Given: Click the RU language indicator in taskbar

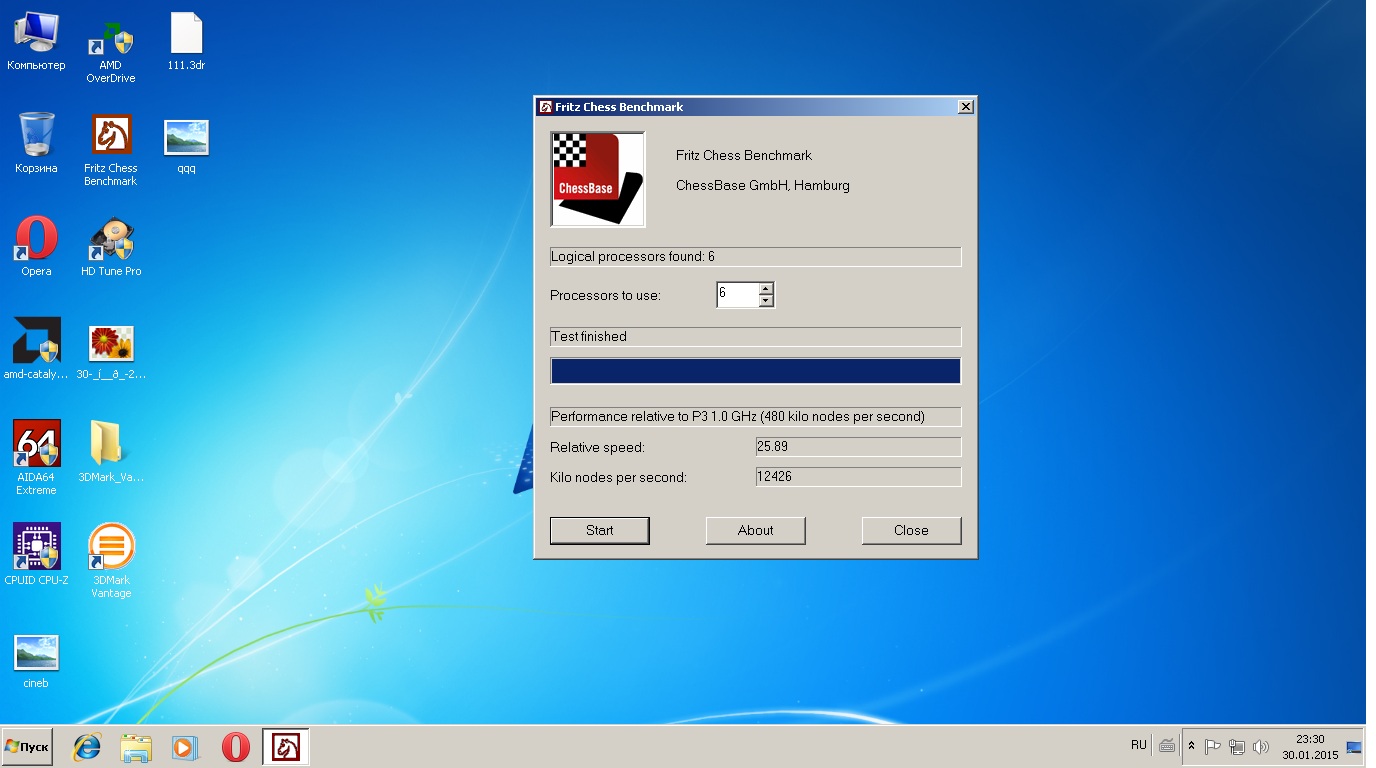Looking at the screenshot, I should (x=1138, y=745).
